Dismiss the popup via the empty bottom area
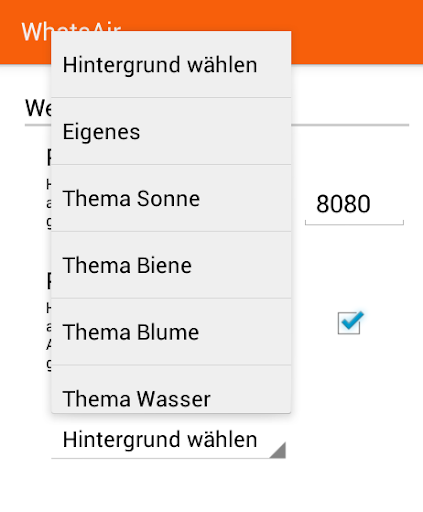 (x=211, y=485)
